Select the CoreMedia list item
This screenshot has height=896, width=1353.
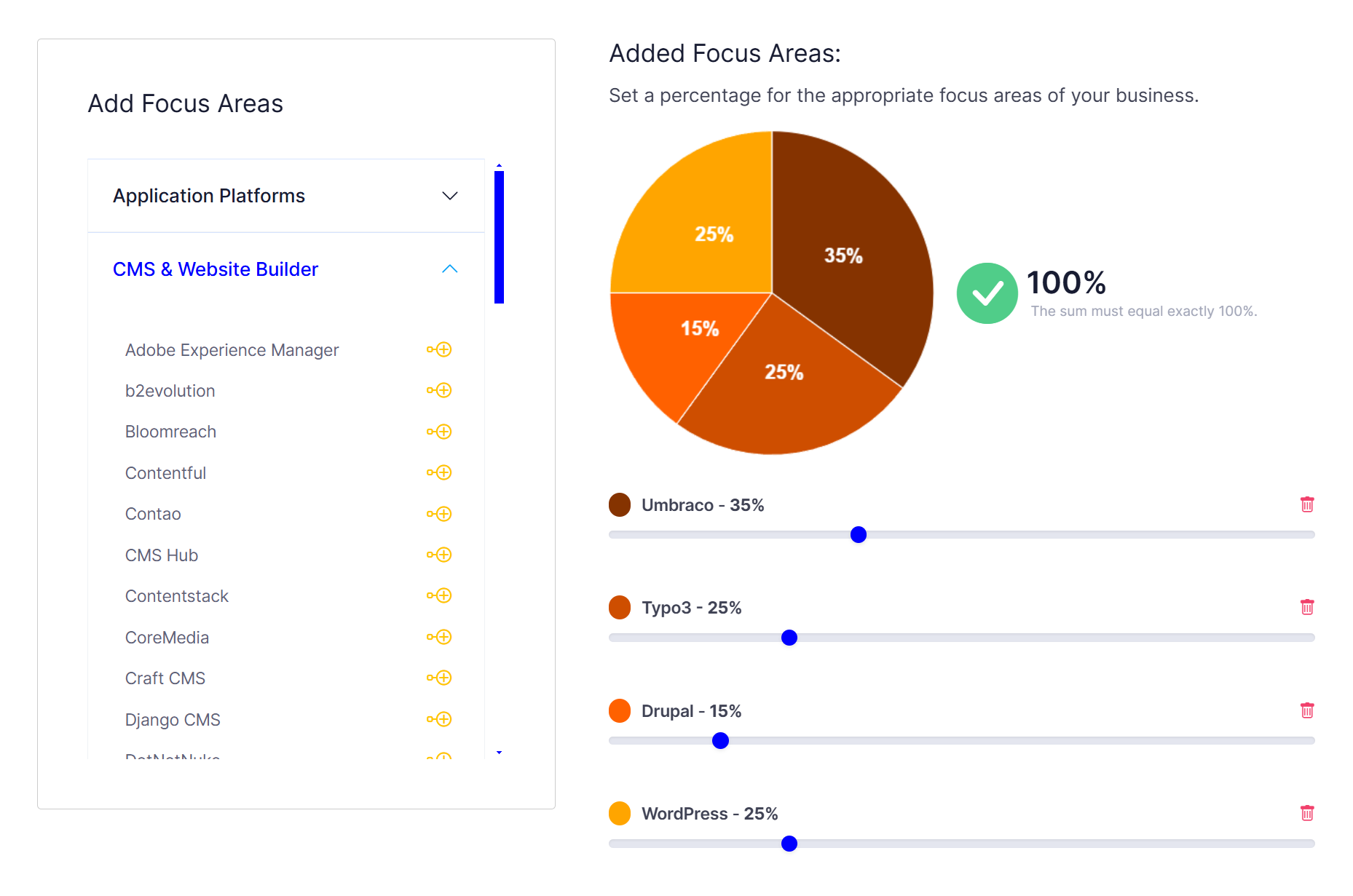tap(167, 638)
